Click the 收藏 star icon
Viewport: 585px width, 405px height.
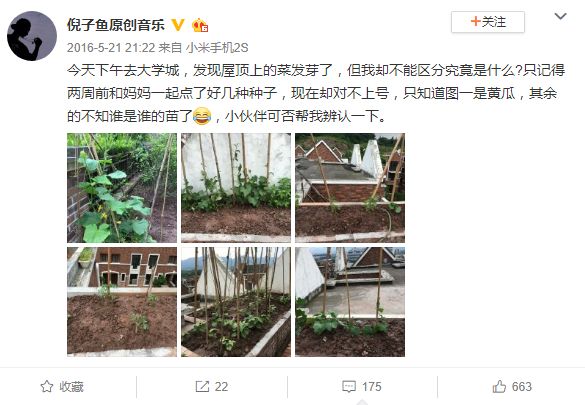point(47,386)
